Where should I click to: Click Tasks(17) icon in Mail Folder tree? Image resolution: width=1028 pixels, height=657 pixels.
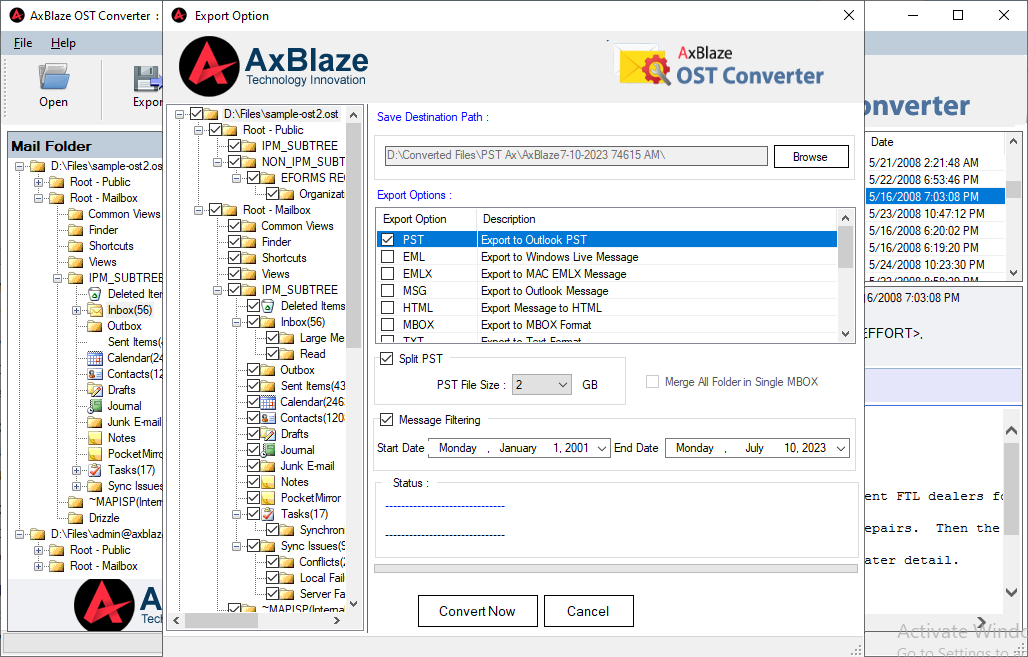[x=95, y=470]
